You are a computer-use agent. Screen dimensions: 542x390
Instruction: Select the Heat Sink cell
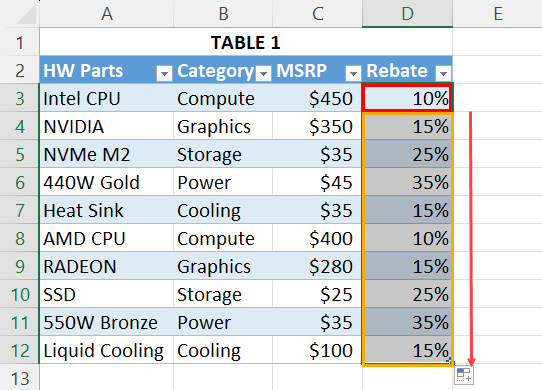pyautogui.click(x=106, y=210)
